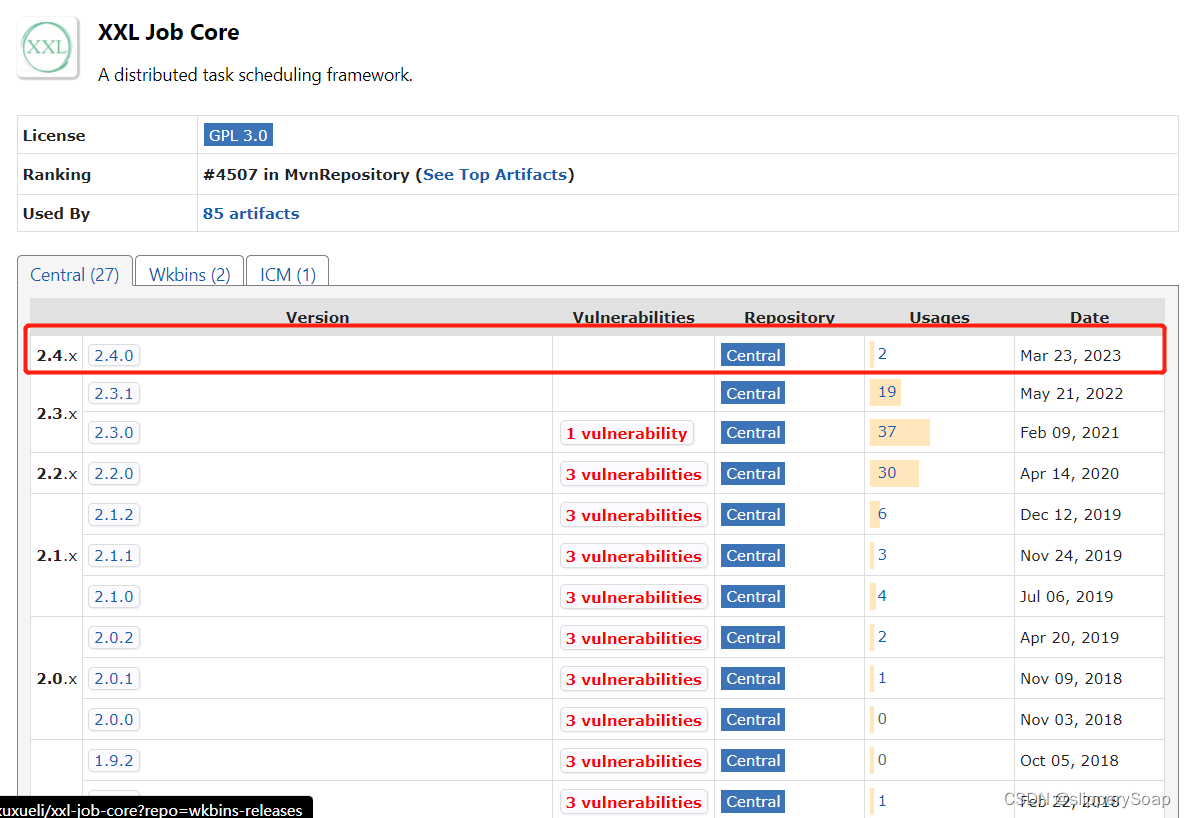Click the Central badge in the 2.3.1 row
Screen dimensions: 1186x818
[753, 393]
